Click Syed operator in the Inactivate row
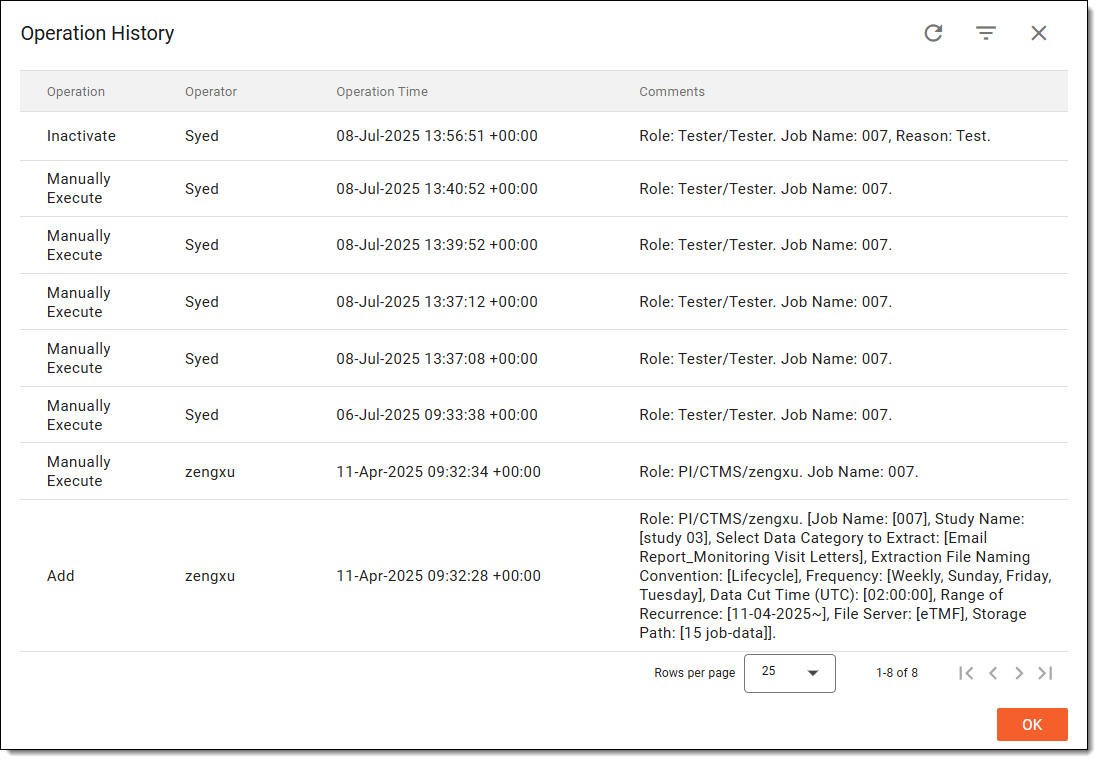The image size is (1100, 762). [x=202, y=135]
